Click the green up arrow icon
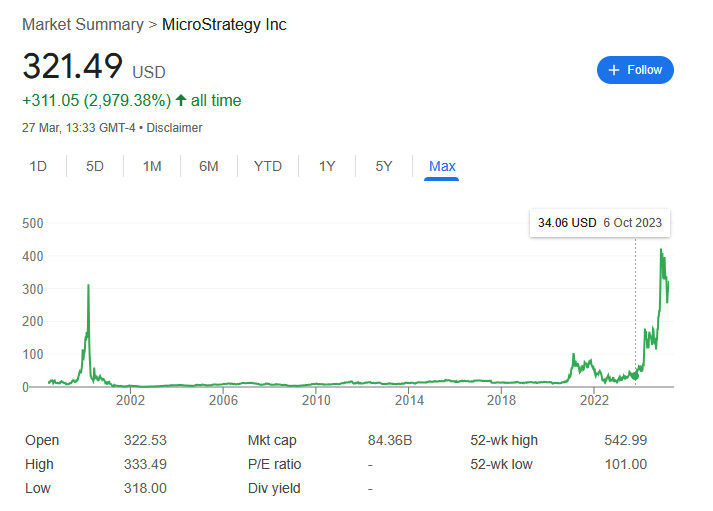Image resolution: width=713 pixels, height=511 pixels. [x=180, y=101]
